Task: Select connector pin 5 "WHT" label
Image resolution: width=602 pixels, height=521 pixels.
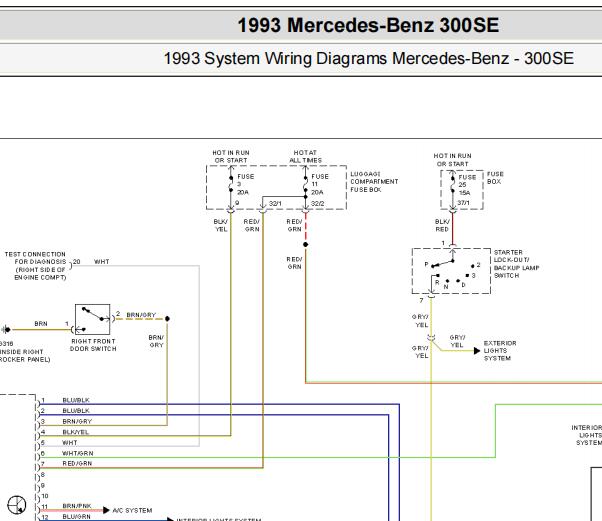Action: (69, 443)
